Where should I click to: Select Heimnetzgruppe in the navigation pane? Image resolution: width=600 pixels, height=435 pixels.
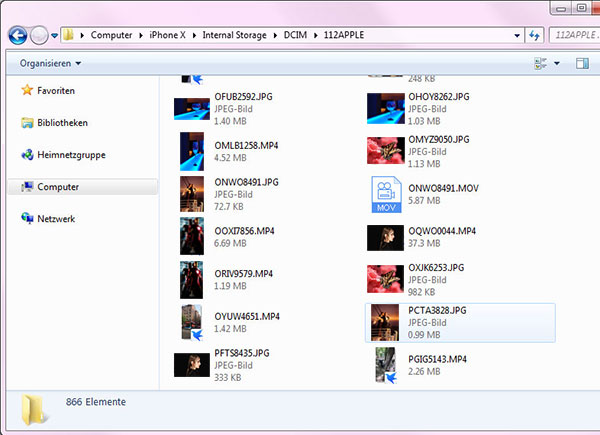pos(71,155)
